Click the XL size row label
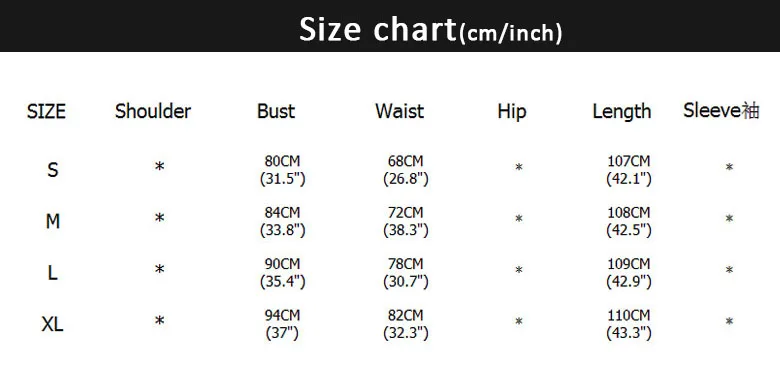 coord(52,324)
